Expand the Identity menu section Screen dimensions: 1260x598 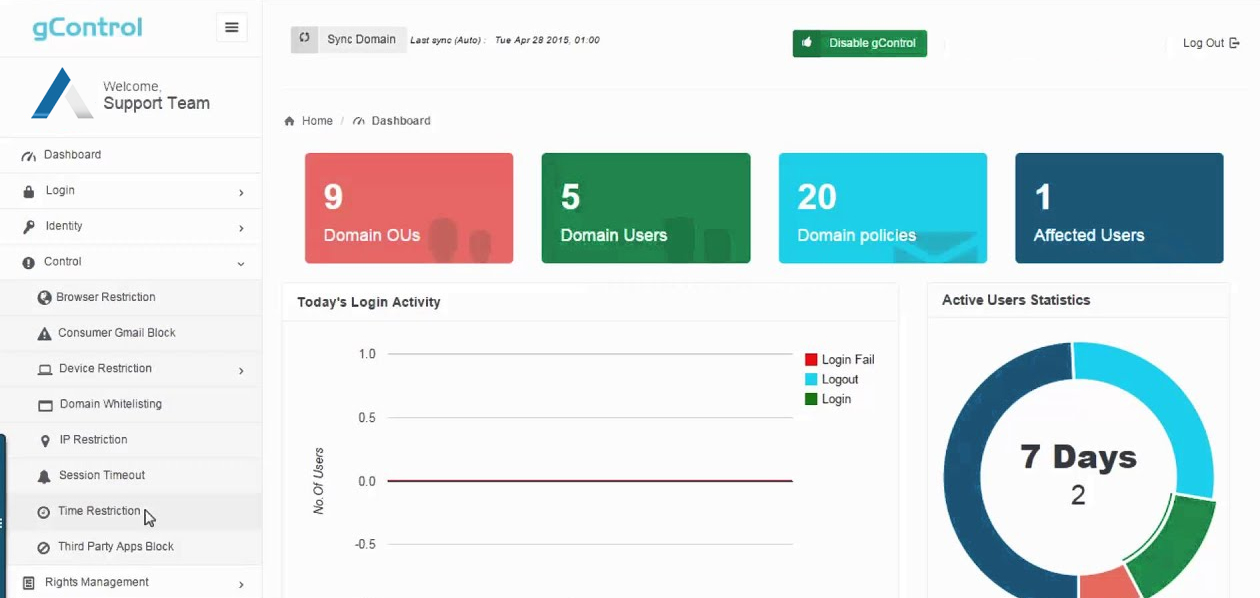coord(62,226)
